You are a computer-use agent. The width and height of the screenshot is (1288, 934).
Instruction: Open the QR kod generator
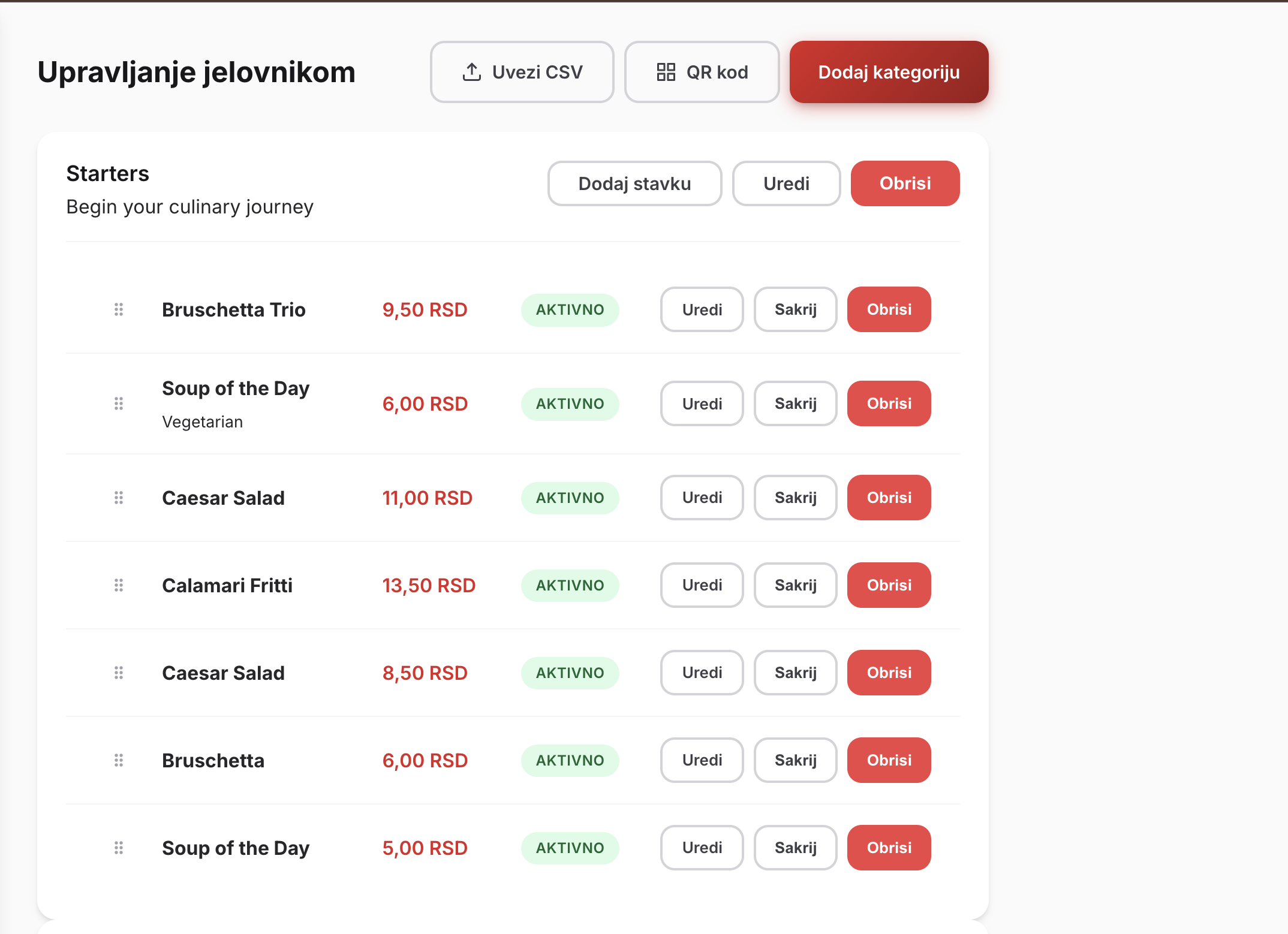702,72
